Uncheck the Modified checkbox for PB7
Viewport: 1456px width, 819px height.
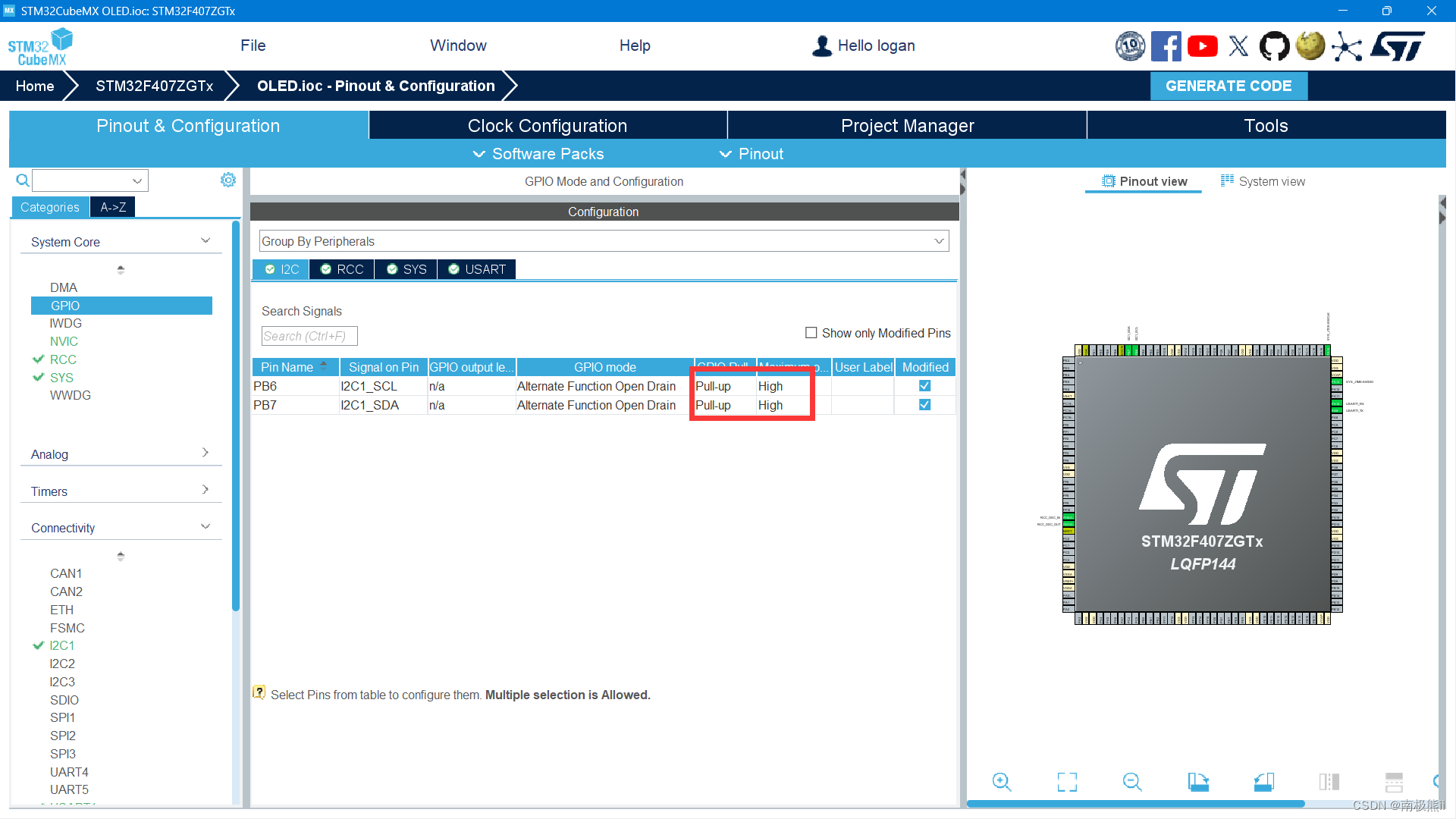point(924,404)
